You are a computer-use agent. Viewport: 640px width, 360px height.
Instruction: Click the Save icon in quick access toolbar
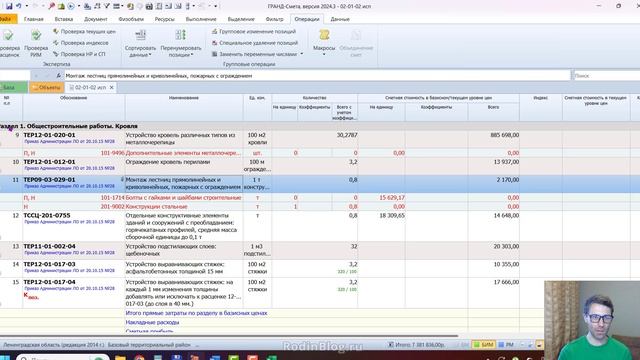click(9, 6)
